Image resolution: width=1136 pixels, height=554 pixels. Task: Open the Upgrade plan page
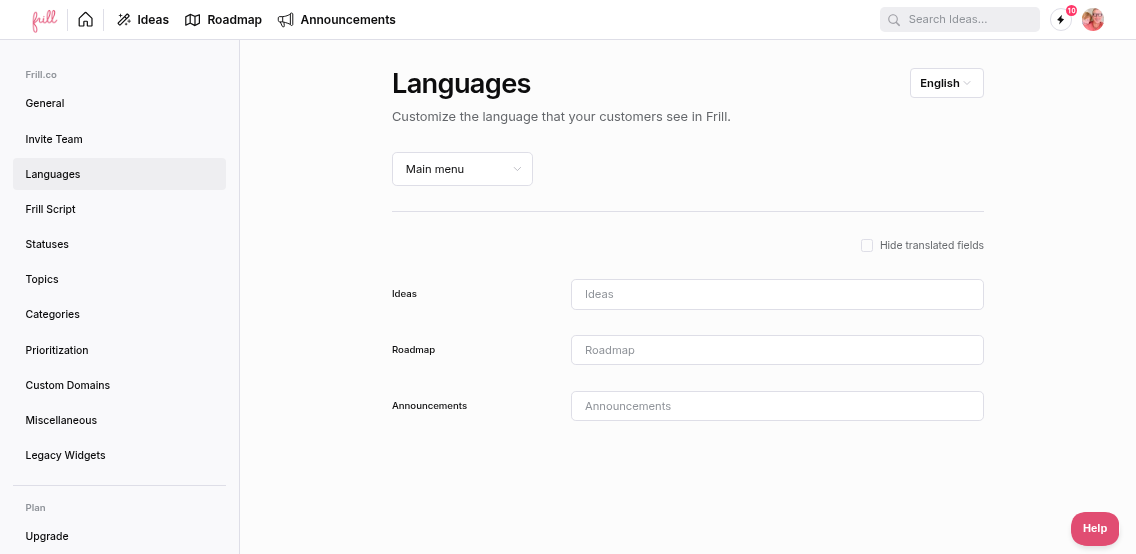pyautogui.click(x=120, y=537)
